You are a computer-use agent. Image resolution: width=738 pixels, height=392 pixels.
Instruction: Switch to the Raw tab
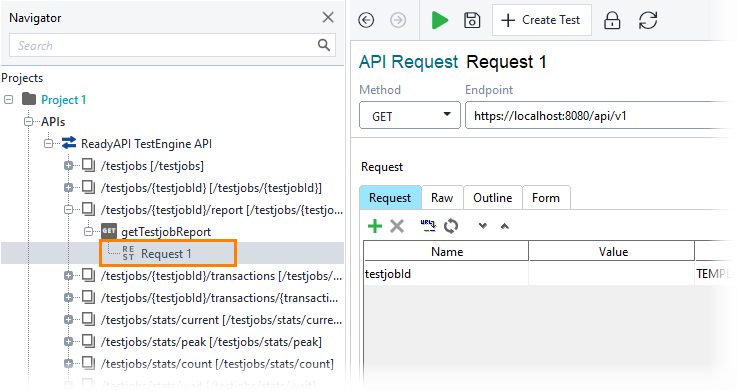(442, 198)
